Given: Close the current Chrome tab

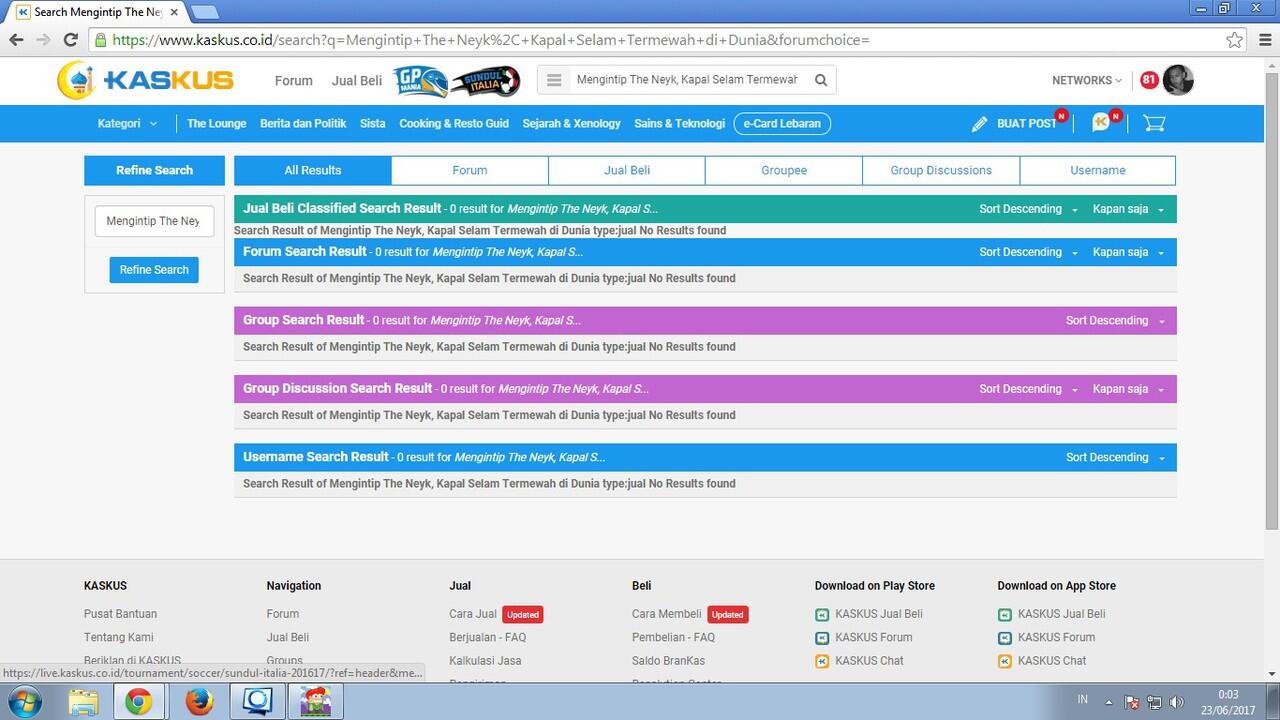Looking at the screenshot, I should pyautogui.click(x=174, y=12).
